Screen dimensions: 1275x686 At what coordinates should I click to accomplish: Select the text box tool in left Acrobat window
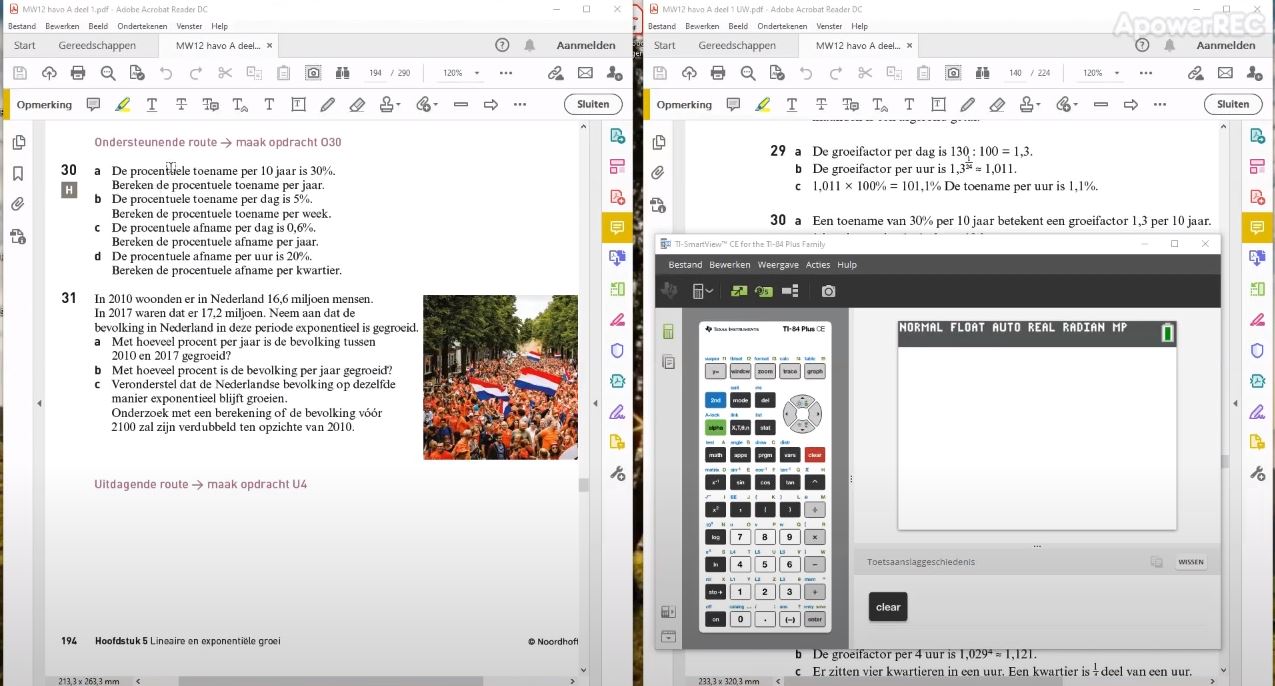[x=298, y=104]
